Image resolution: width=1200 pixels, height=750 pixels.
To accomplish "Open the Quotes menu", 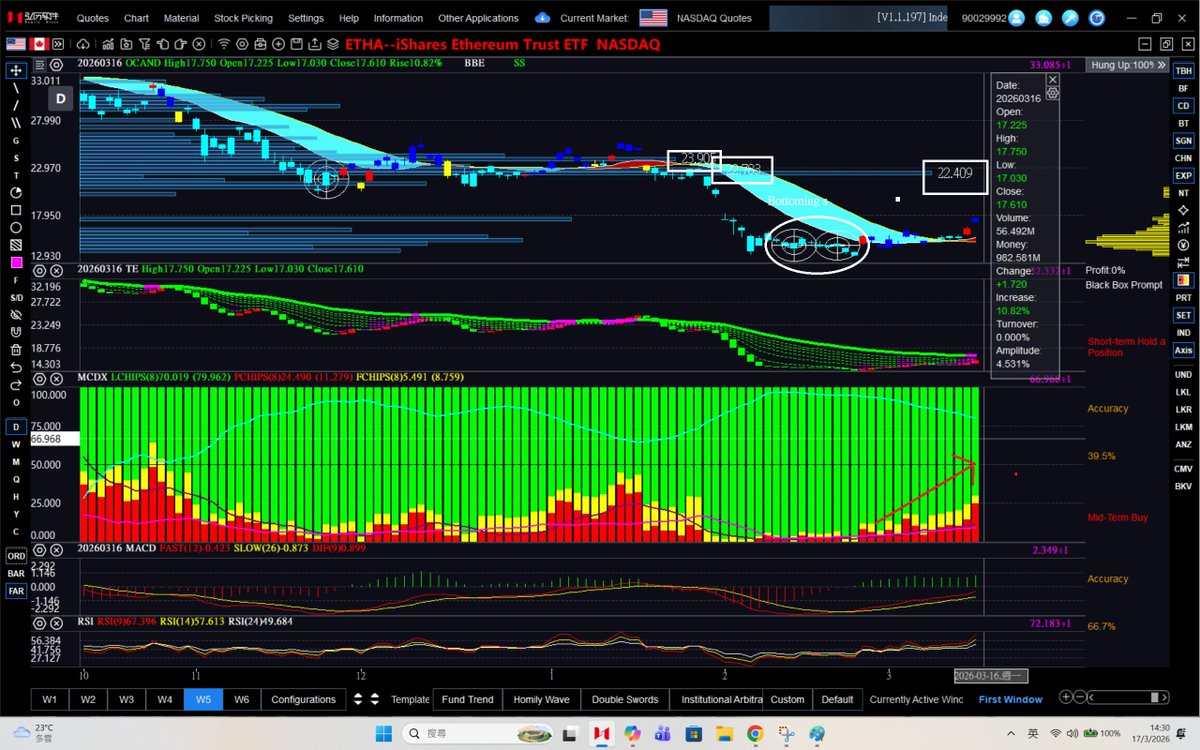I will 93,18.
